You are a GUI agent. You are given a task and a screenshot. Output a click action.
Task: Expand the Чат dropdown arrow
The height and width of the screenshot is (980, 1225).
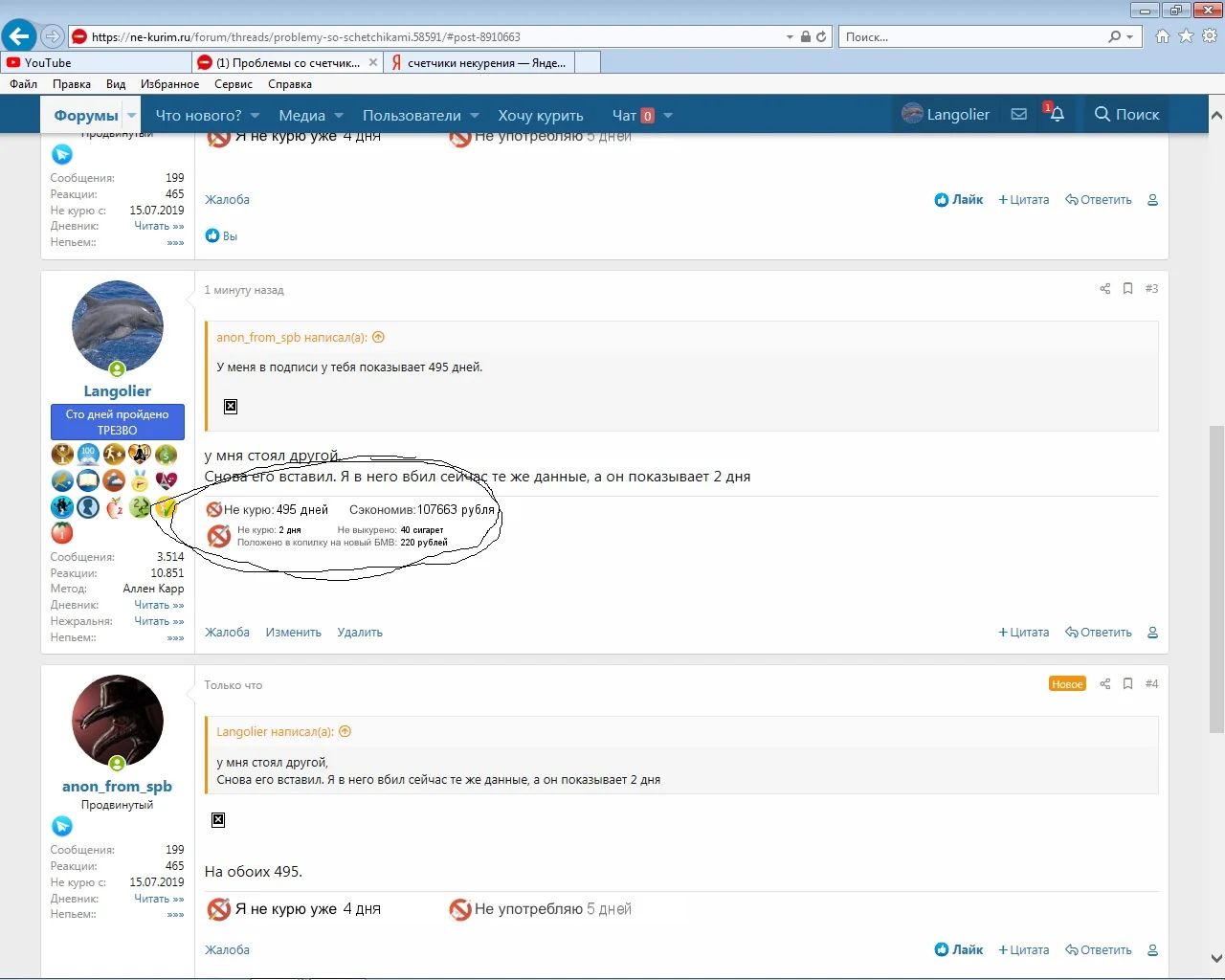pyautogui.click(x=668, y=116)
